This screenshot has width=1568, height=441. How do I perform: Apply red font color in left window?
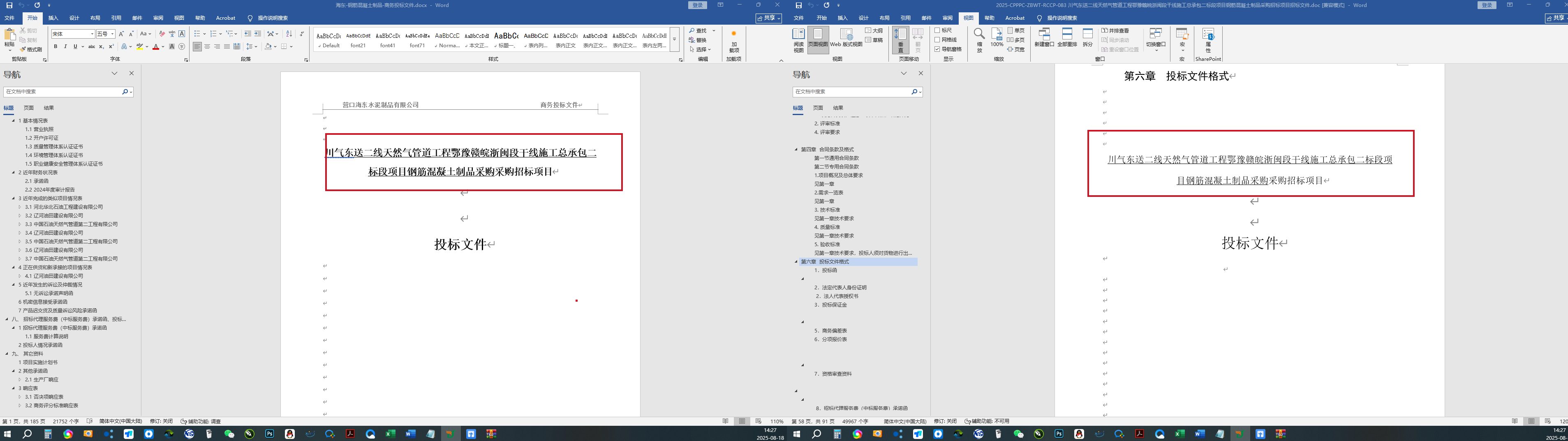156,46
